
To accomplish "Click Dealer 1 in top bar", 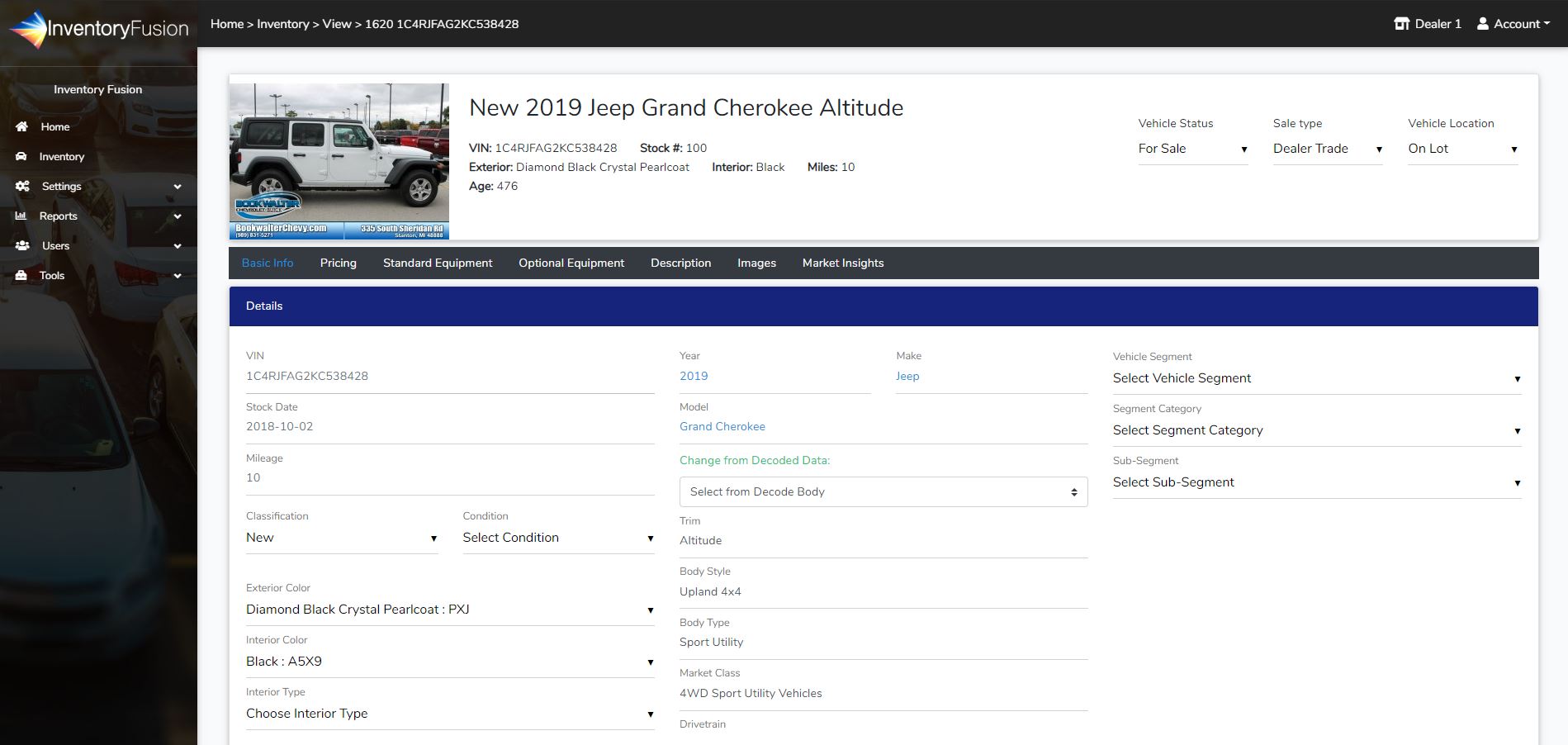I will [x=1428, y=24].
